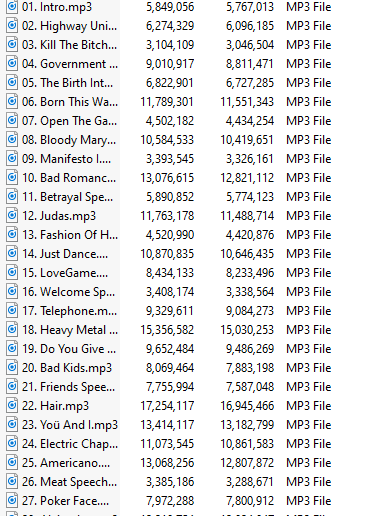This screenshot has height=516, width=390.
Task: Click the file icon for 02. Highway Uni...
Action: (x=12, y=25)
